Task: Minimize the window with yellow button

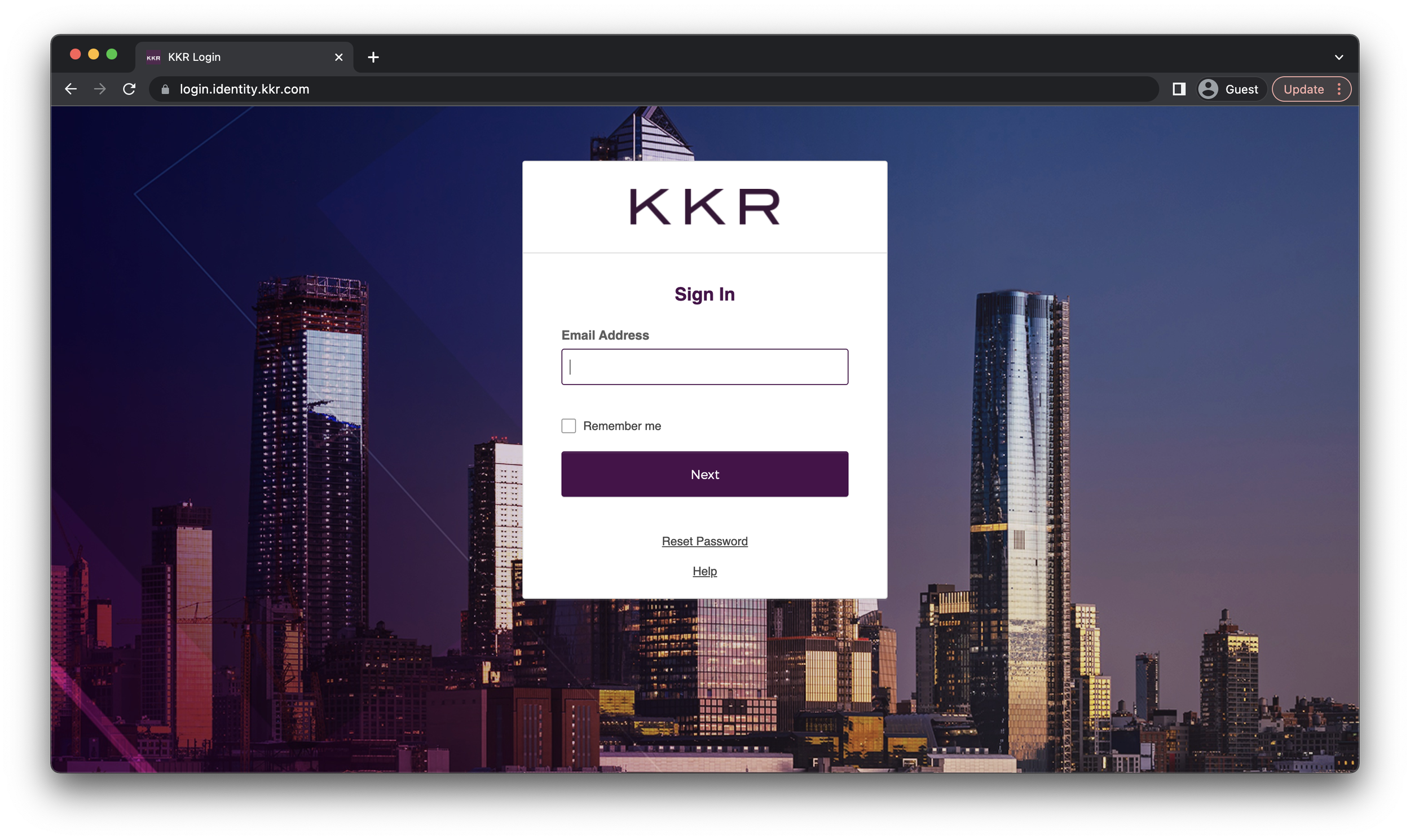Action: [x=94, y=54]
